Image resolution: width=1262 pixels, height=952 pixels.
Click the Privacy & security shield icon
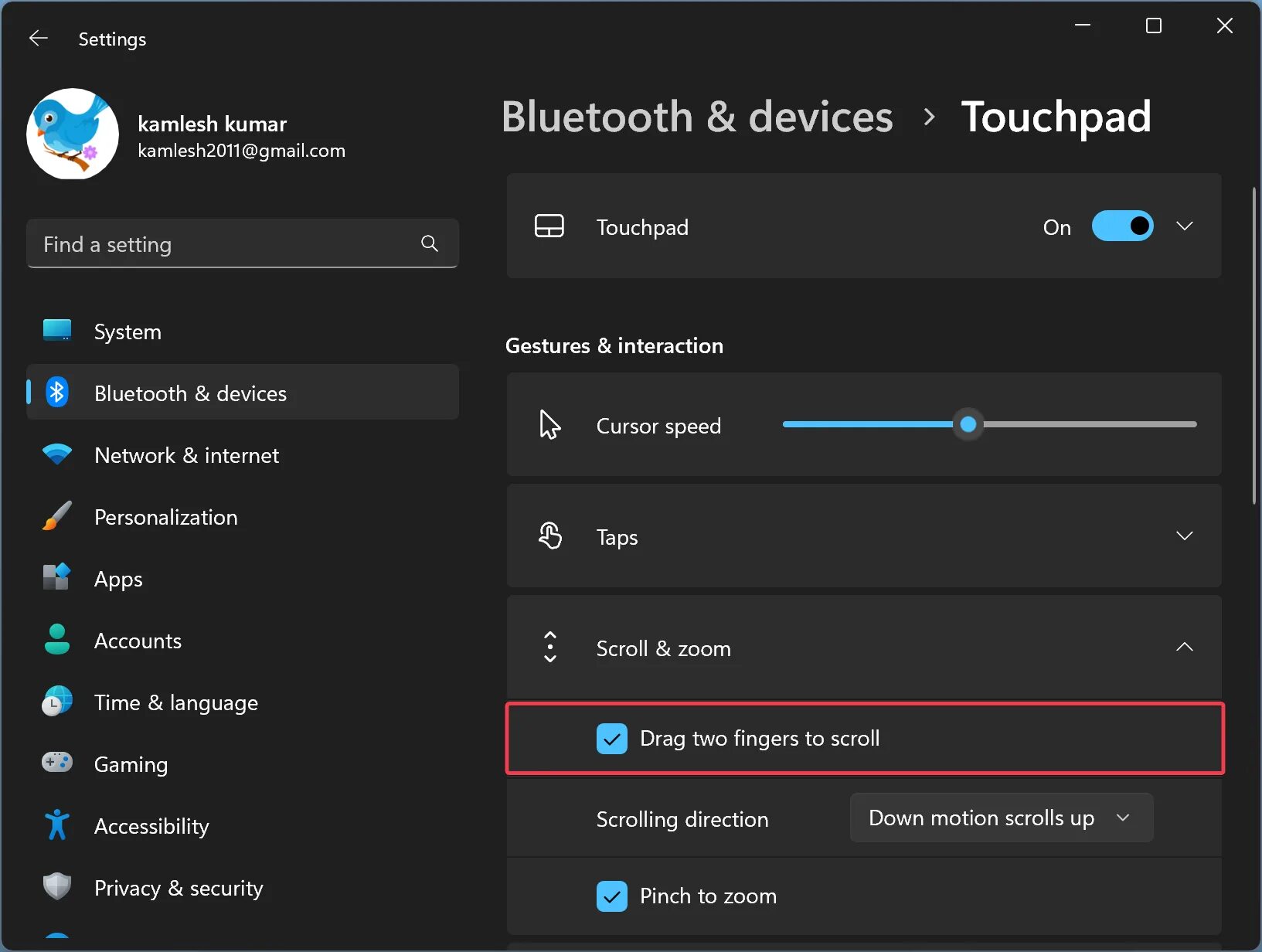click(x=57, y=887)
